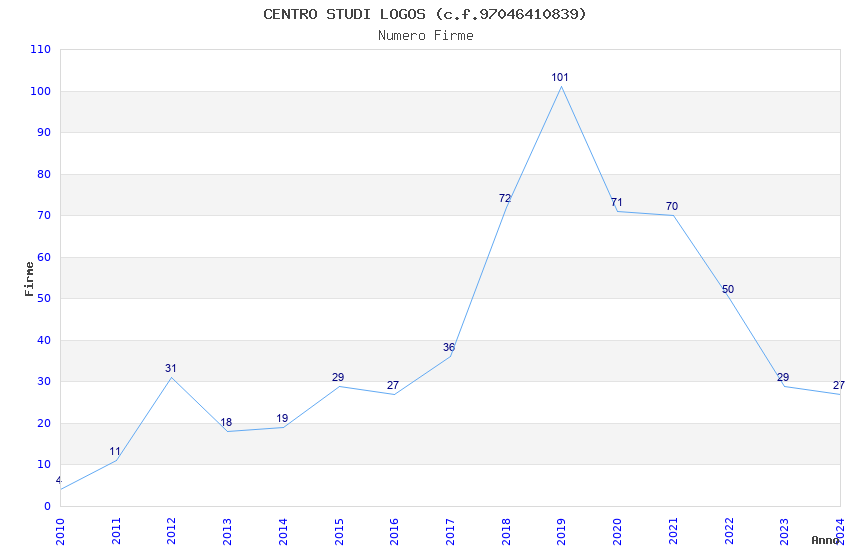Select the 2014 data label 19
850x550 pixels.
pyautogui.click(x=282, y=418)
